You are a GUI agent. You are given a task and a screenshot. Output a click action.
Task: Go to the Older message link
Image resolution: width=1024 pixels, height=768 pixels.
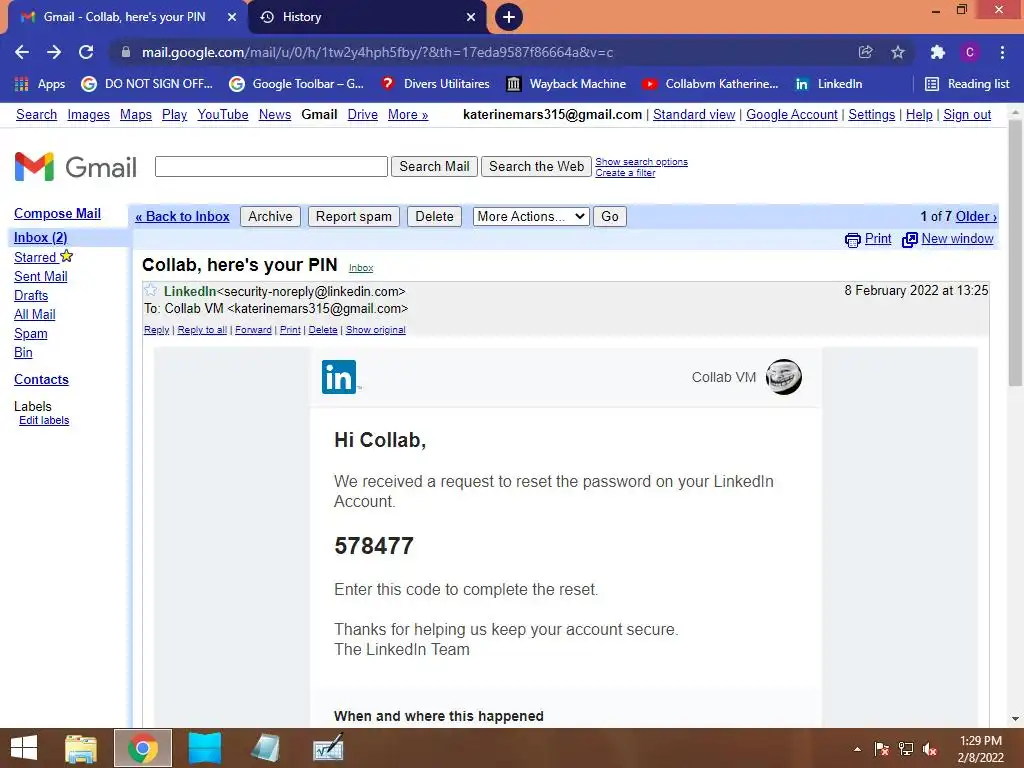pos(976,216)
